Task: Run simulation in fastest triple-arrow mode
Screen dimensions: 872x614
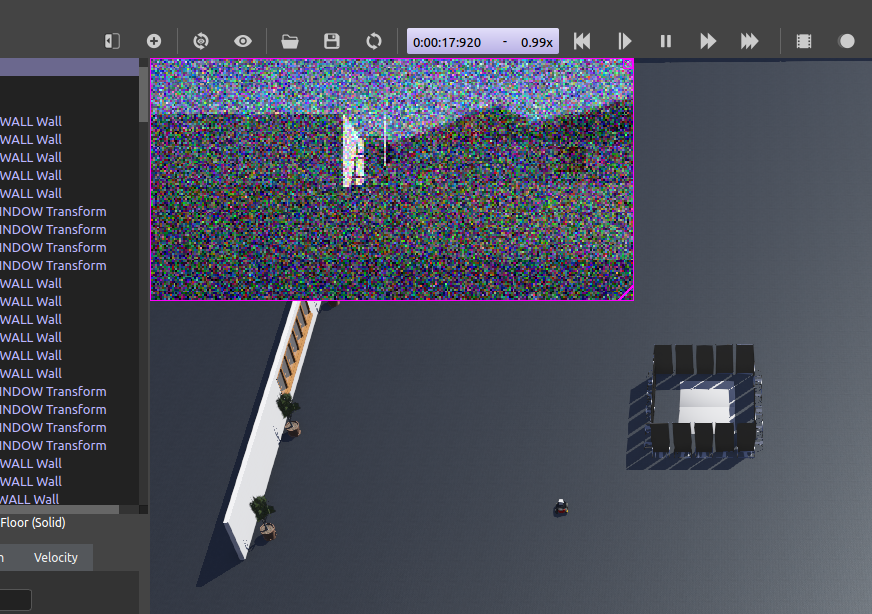Action: (x=749, y=41)
